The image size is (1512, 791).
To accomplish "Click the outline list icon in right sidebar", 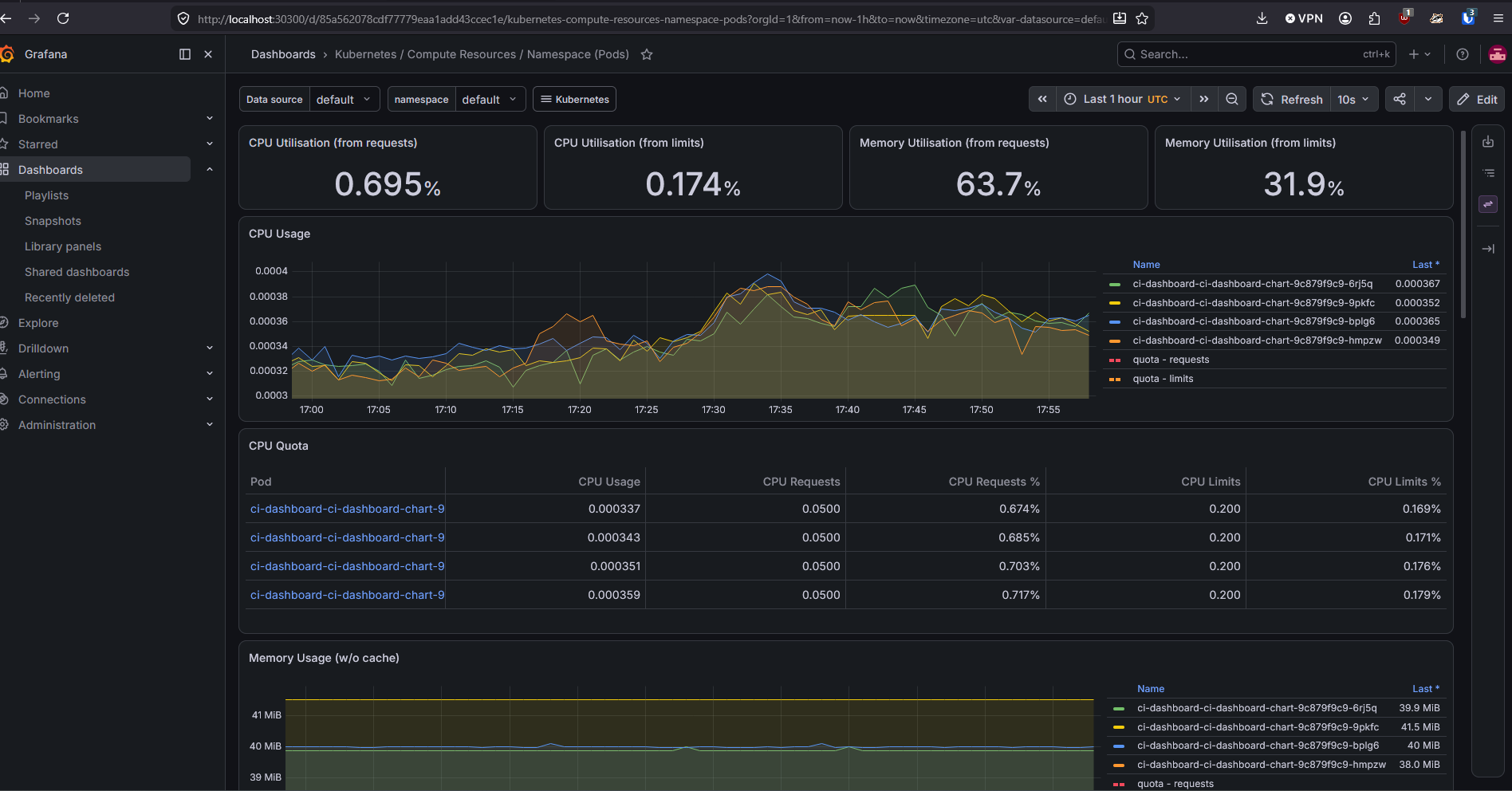I will (1488, 172).
